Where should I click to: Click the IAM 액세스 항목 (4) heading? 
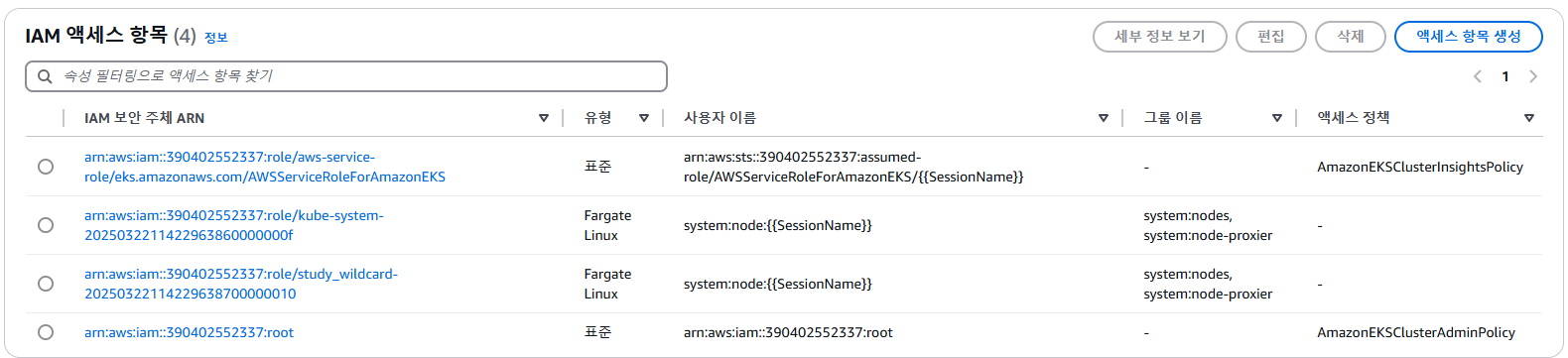tap(111, 36)
